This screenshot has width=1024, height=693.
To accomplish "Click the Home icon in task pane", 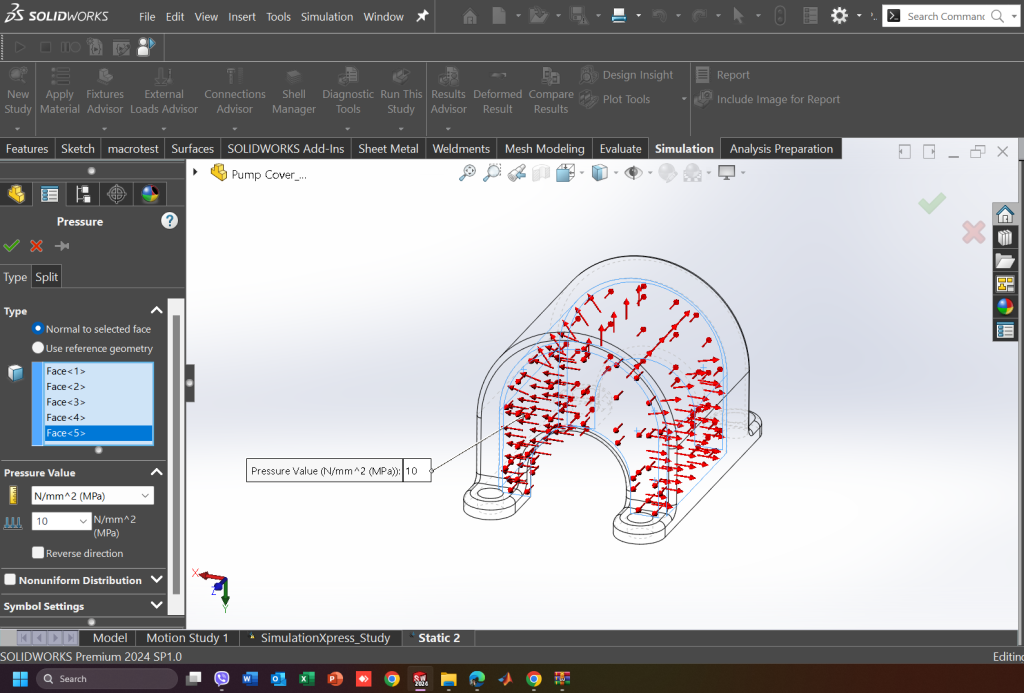I will 1005,214.
